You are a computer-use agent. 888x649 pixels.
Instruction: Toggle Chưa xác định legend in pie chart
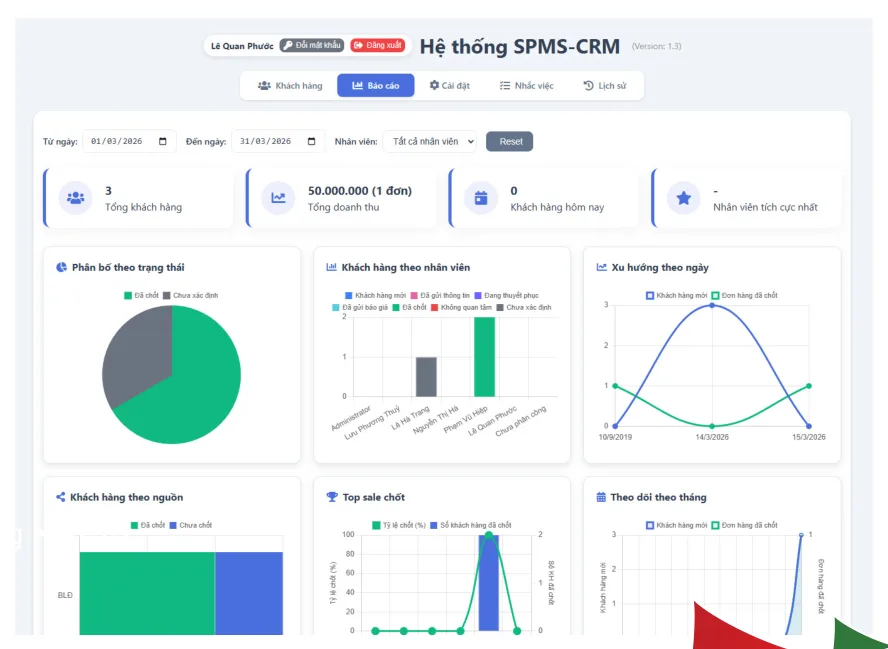click(190, 296)
